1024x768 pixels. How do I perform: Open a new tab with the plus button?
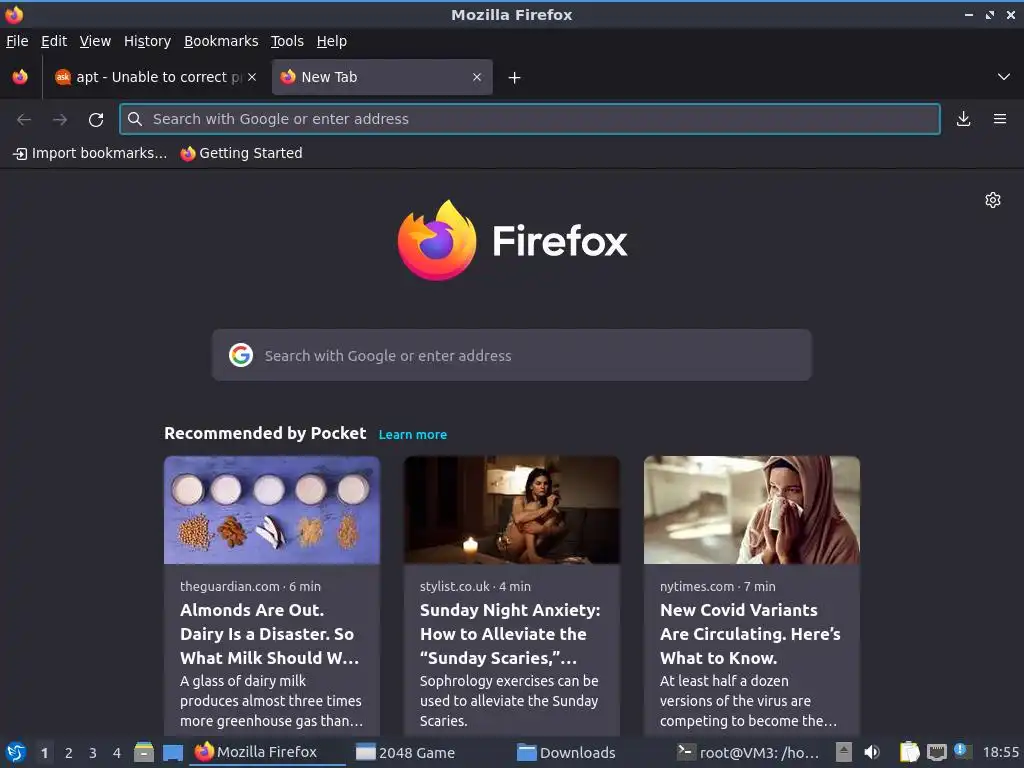tap(515, 78)
